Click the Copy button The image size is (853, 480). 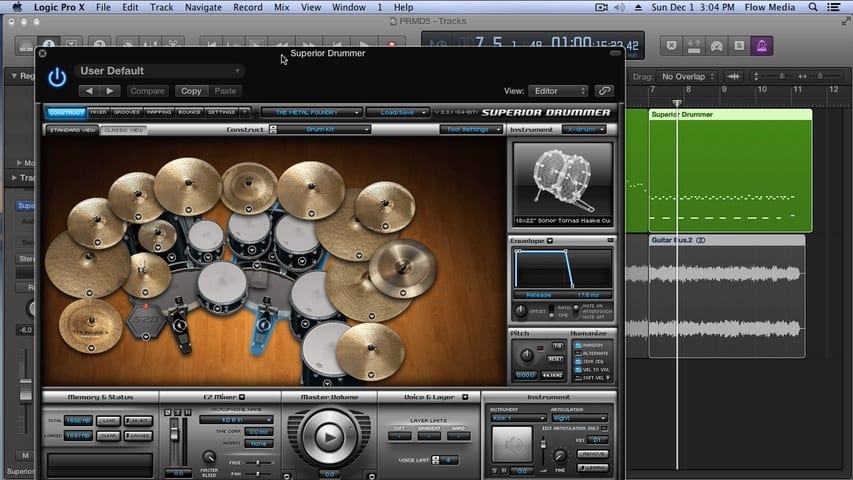pyautogui.click(x=190, y=91)
